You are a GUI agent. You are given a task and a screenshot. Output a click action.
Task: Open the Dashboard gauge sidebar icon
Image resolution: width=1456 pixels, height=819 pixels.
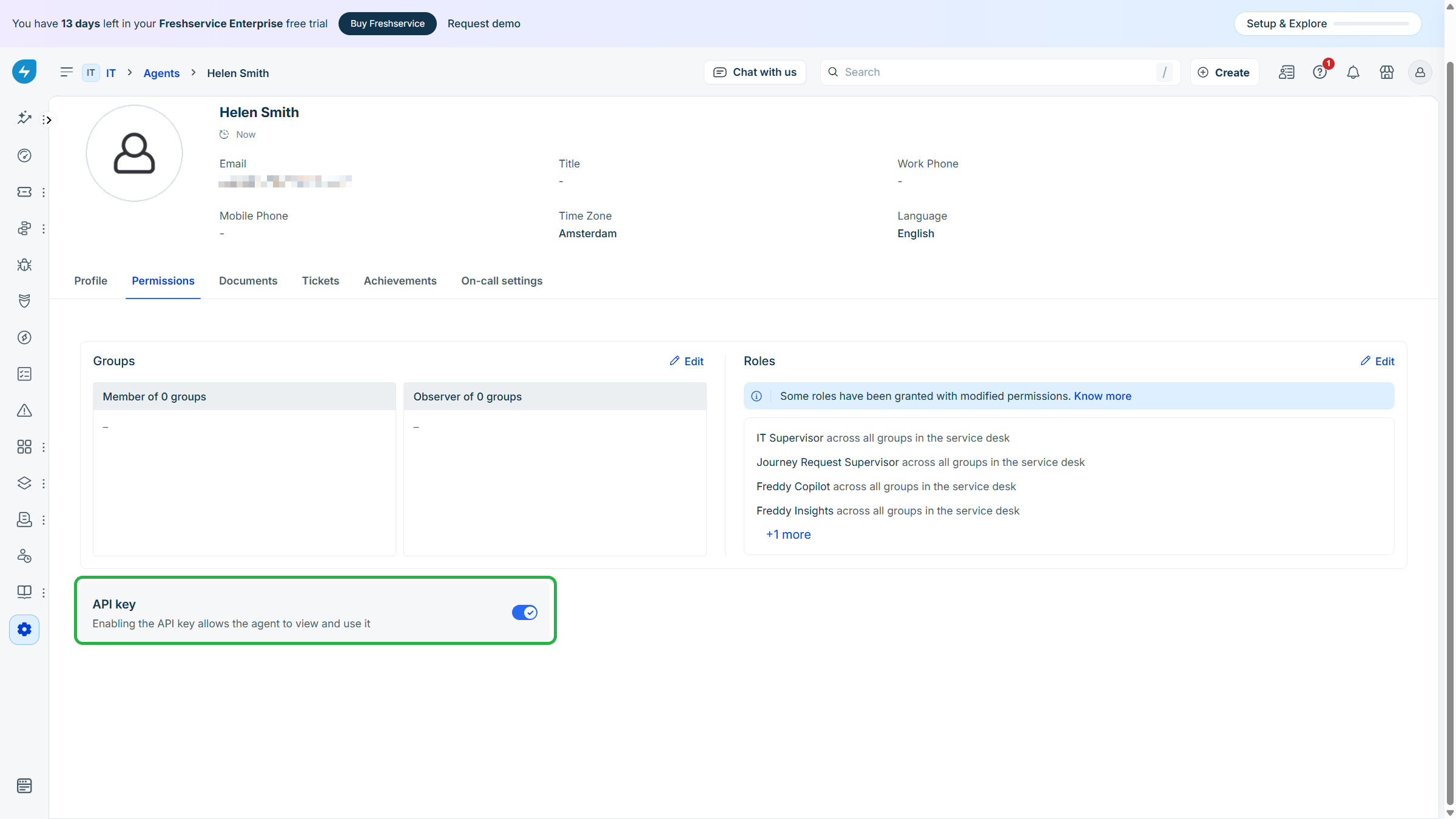[24, 155]
